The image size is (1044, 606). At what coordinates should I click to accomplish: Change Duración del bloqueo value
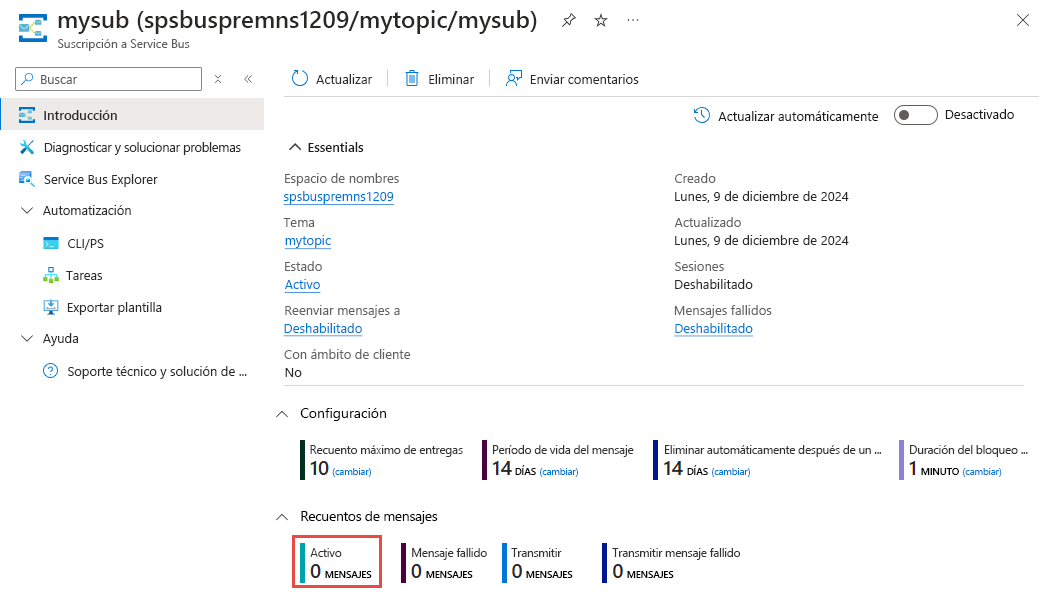click(981, 471)
